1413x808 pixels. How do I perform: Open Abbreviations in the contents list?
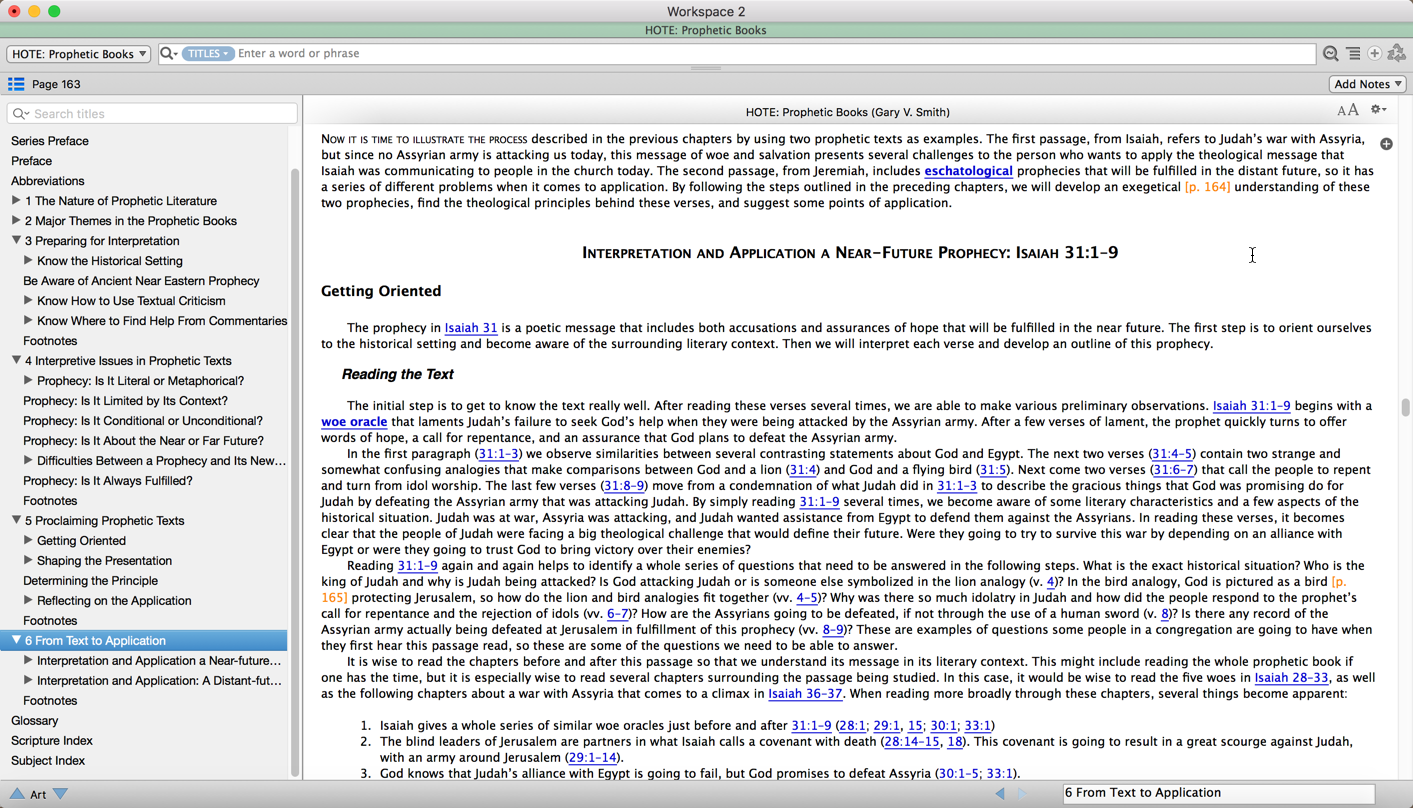(x=47, y=181)
